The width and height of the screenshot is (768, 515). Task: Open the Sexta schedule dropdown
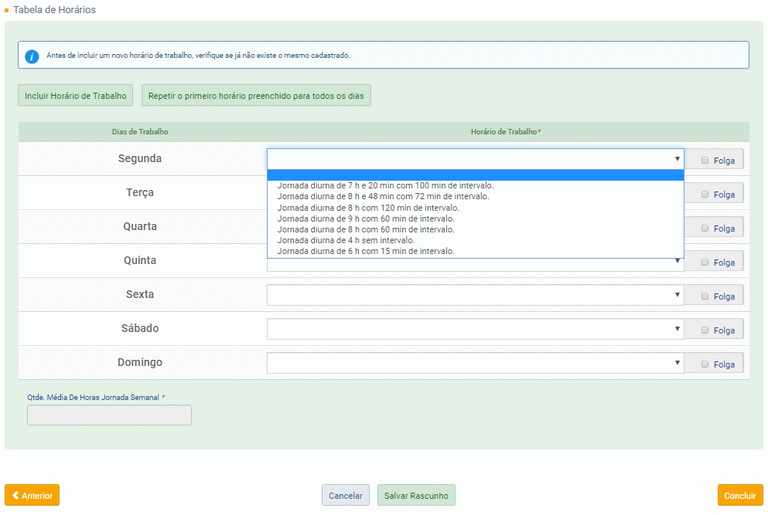tap(475, 295)
